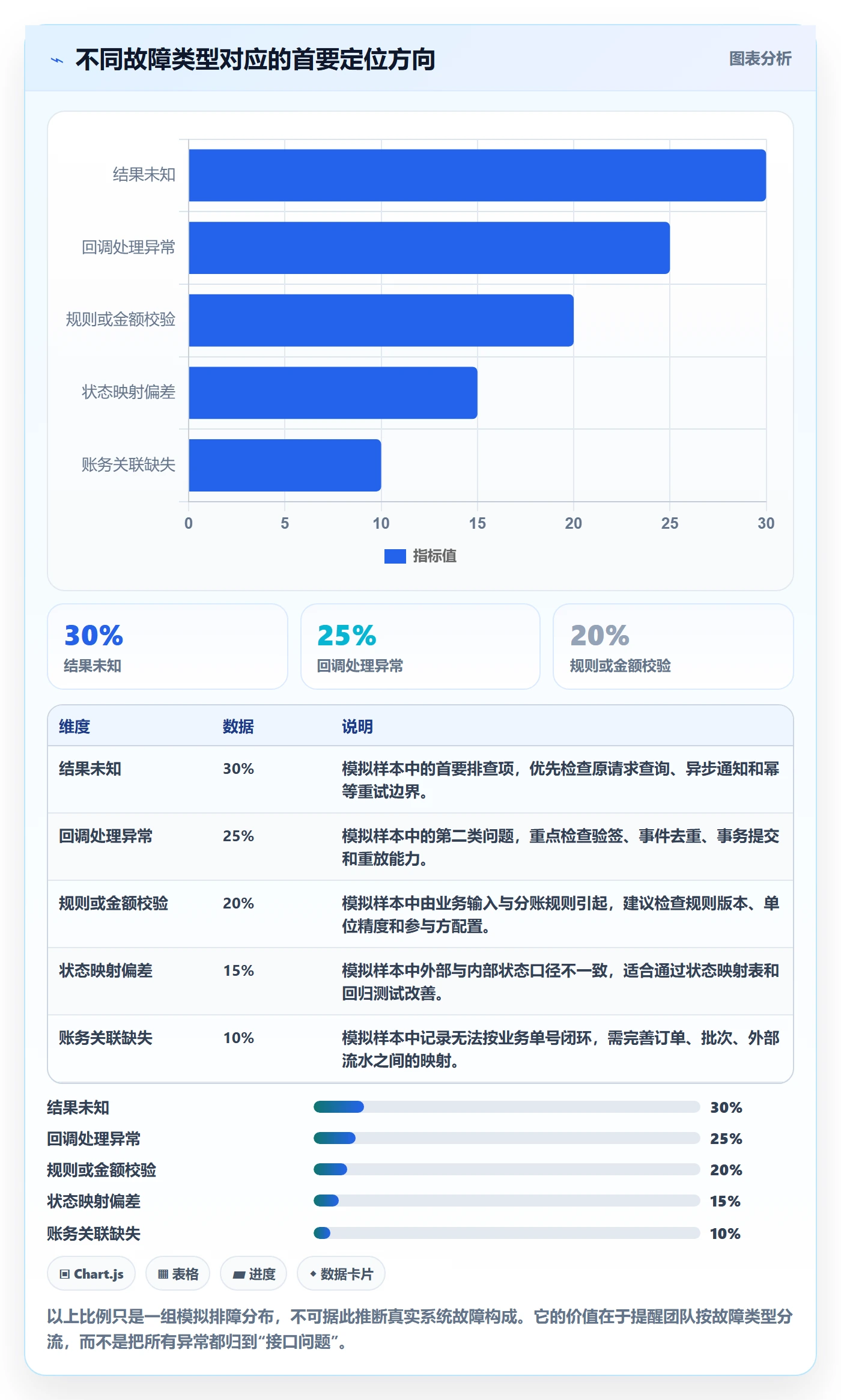This screenshot has height=1400, width=841.
Task: Click the x-axis tick label 30
Action: tap(766, 523)
